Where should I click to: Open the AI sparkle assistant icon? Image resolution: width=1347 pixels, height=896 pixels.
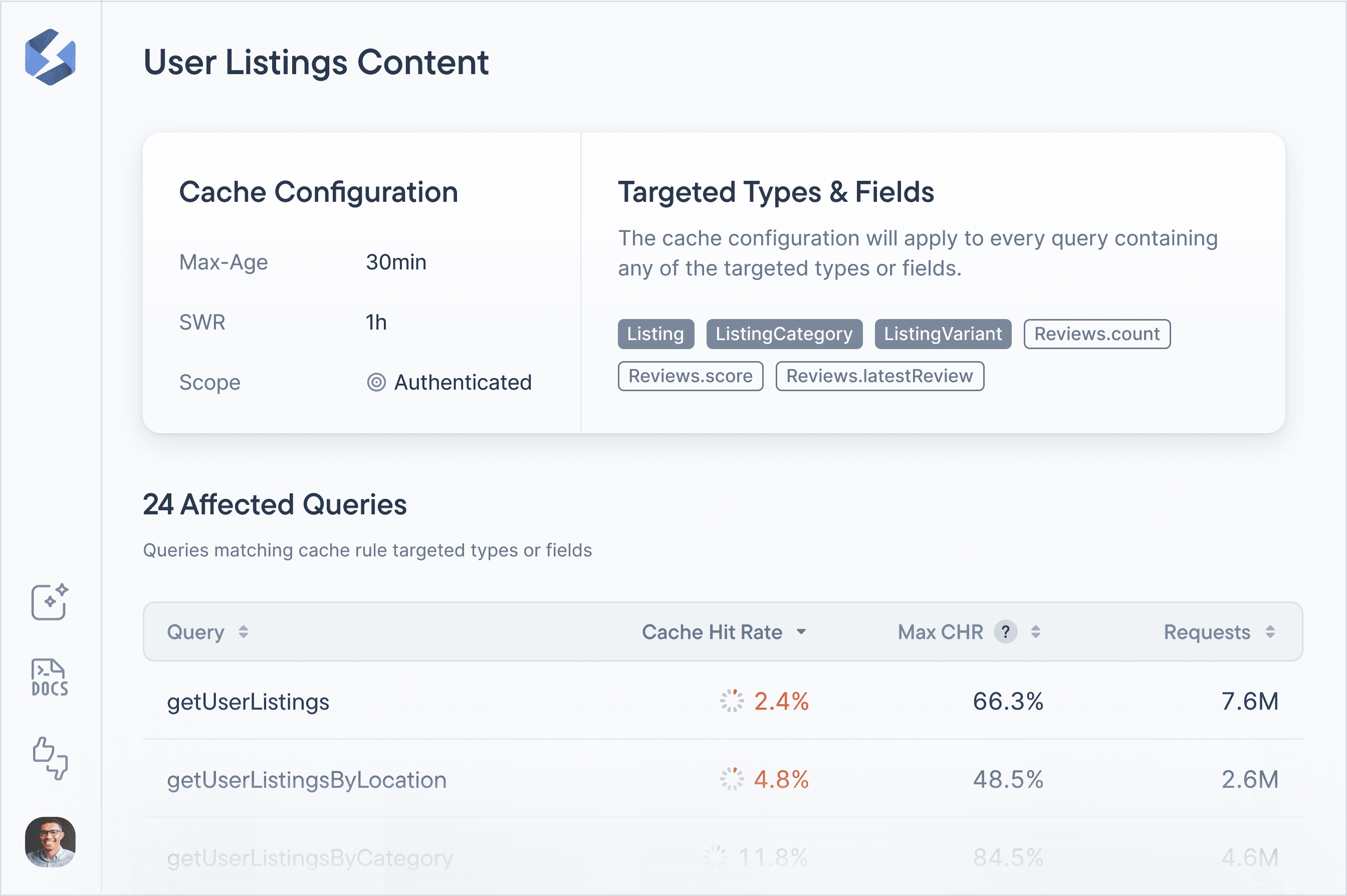(50, 602)
